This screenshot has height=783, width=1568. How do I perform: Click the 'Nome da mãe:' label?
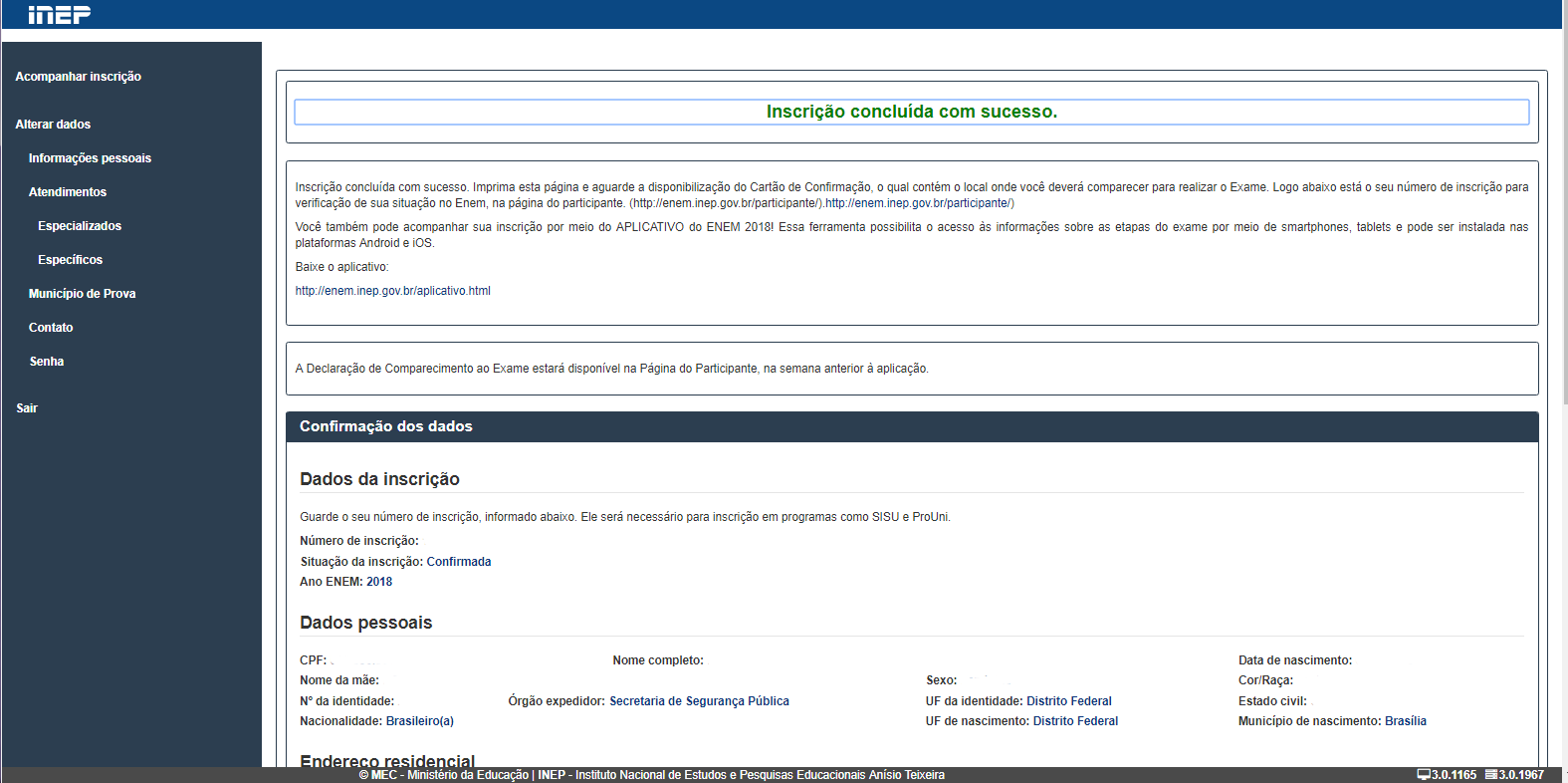339,680
